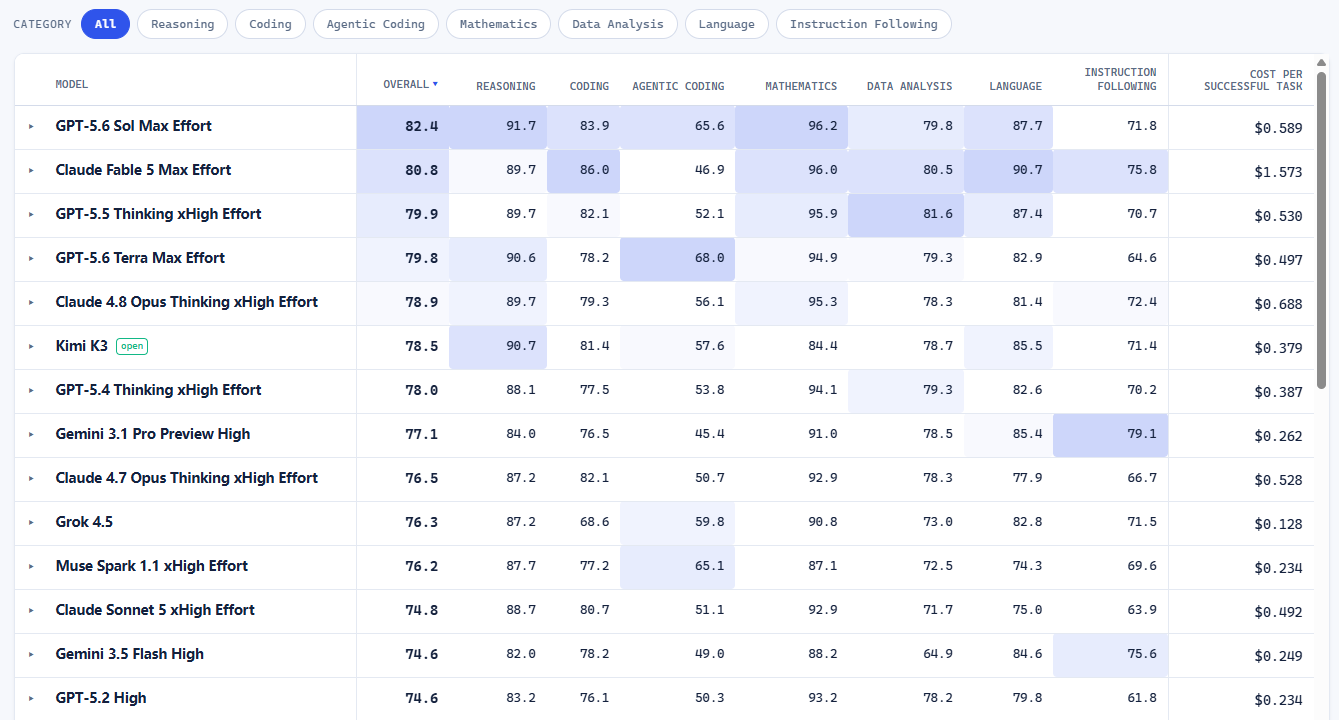Sort by the Model column header

tap(72, 85)
